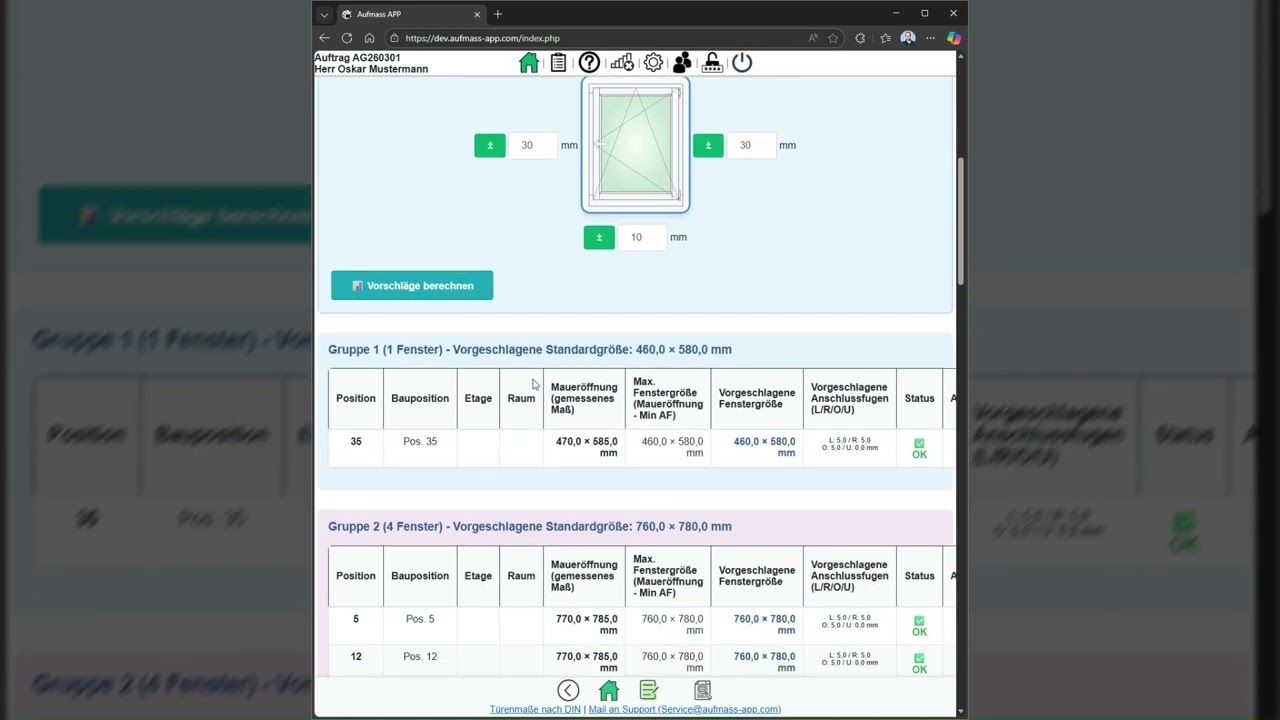Viewport: 1280px width, 720px height.
Task: Click position number 35 cell
Action: pyautogui.click(x=356, y=447)
